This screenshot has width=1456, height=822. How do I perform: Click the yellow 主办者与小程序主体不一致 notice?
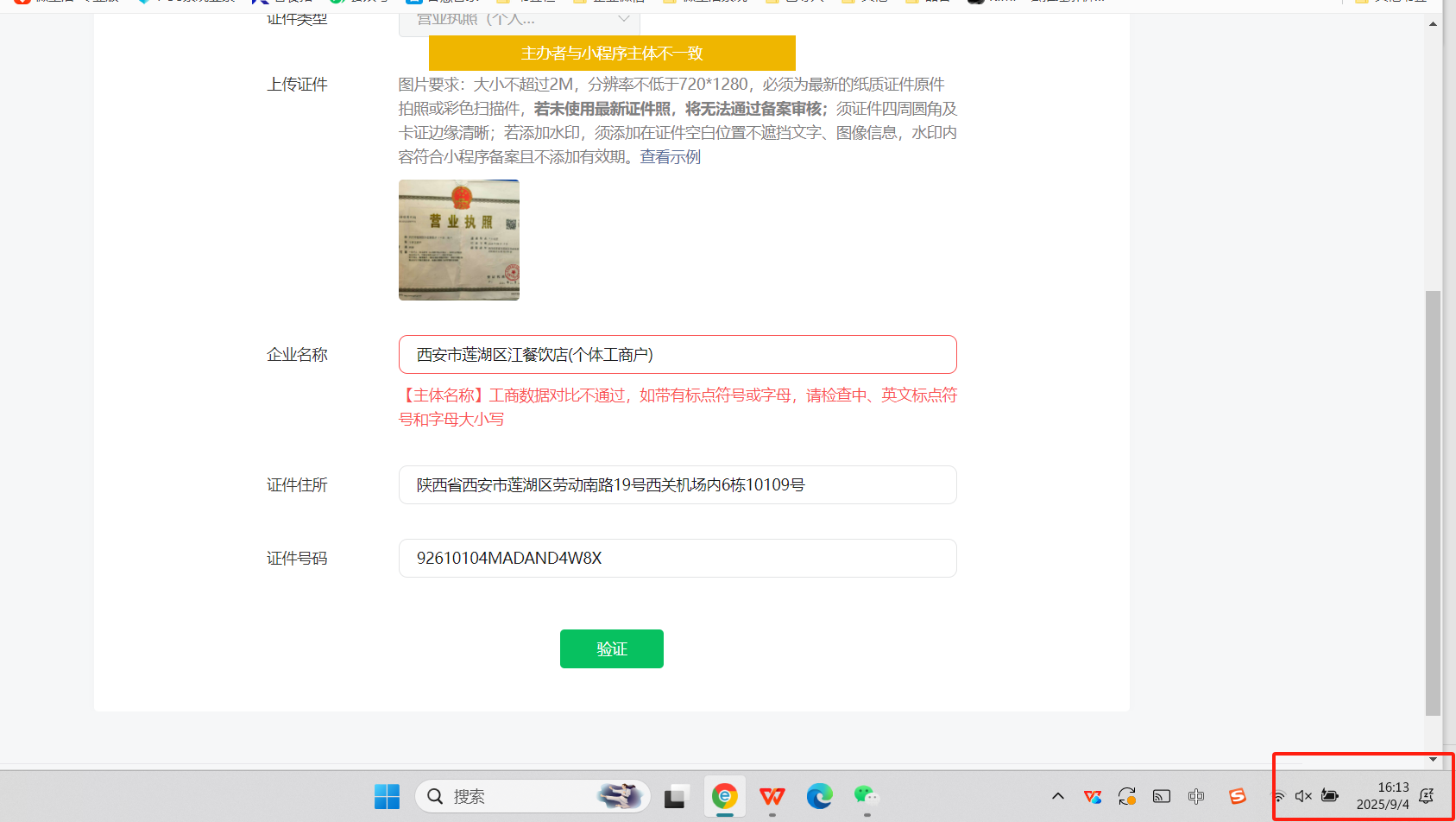coord(612,53)
